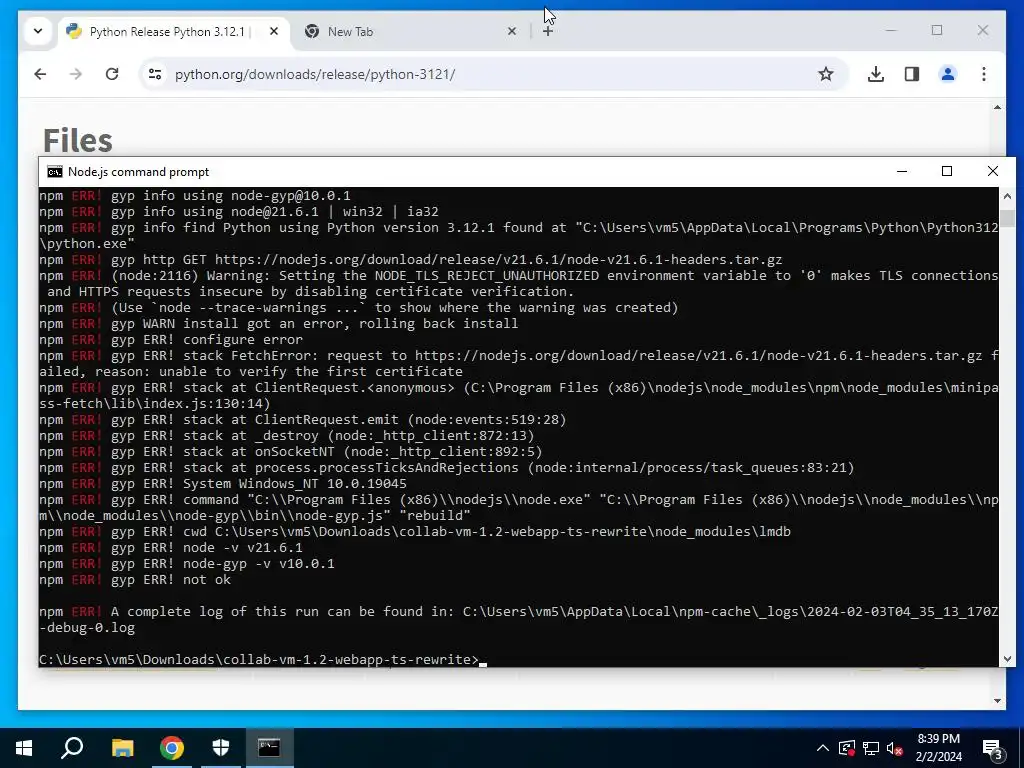Open Windows Security from taskbar
Screen dimensions: 1024x768
(x=221, y=748)
